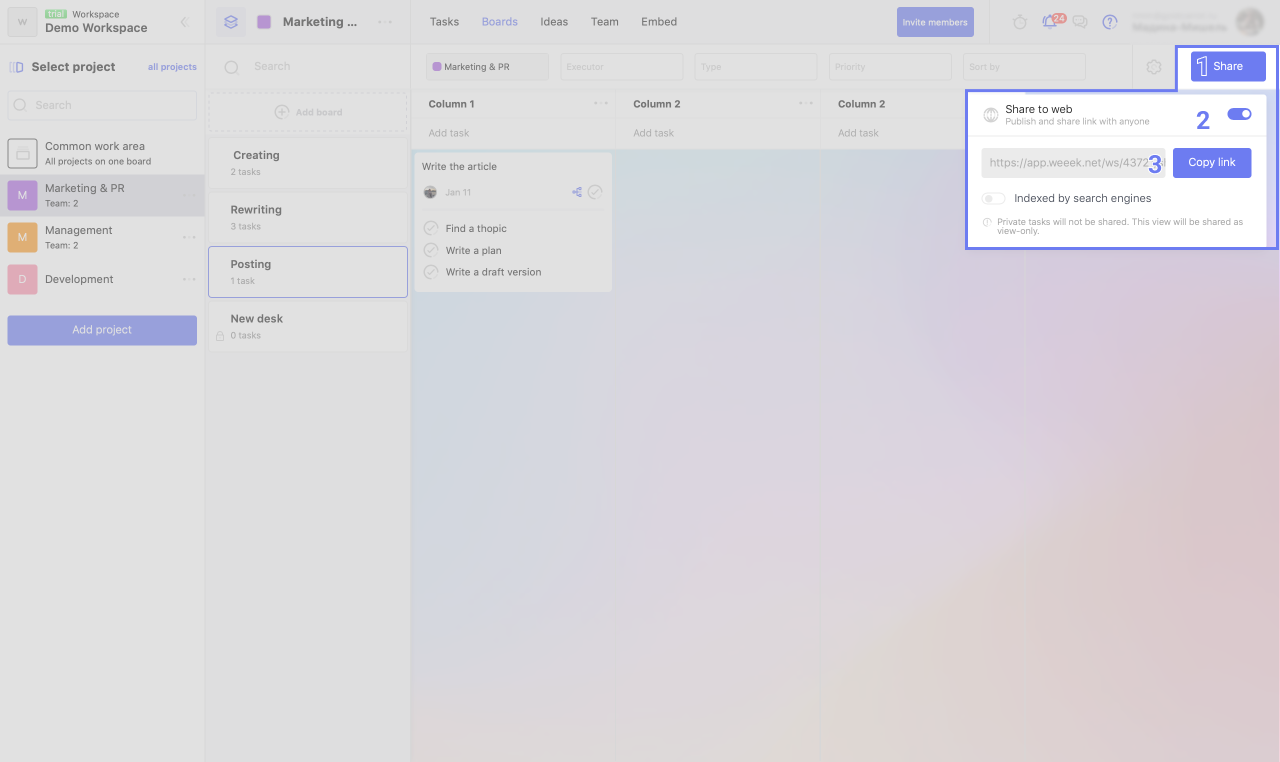1280x762 pixels.
Task: Open board settings gear icon
Action: 1154,67
